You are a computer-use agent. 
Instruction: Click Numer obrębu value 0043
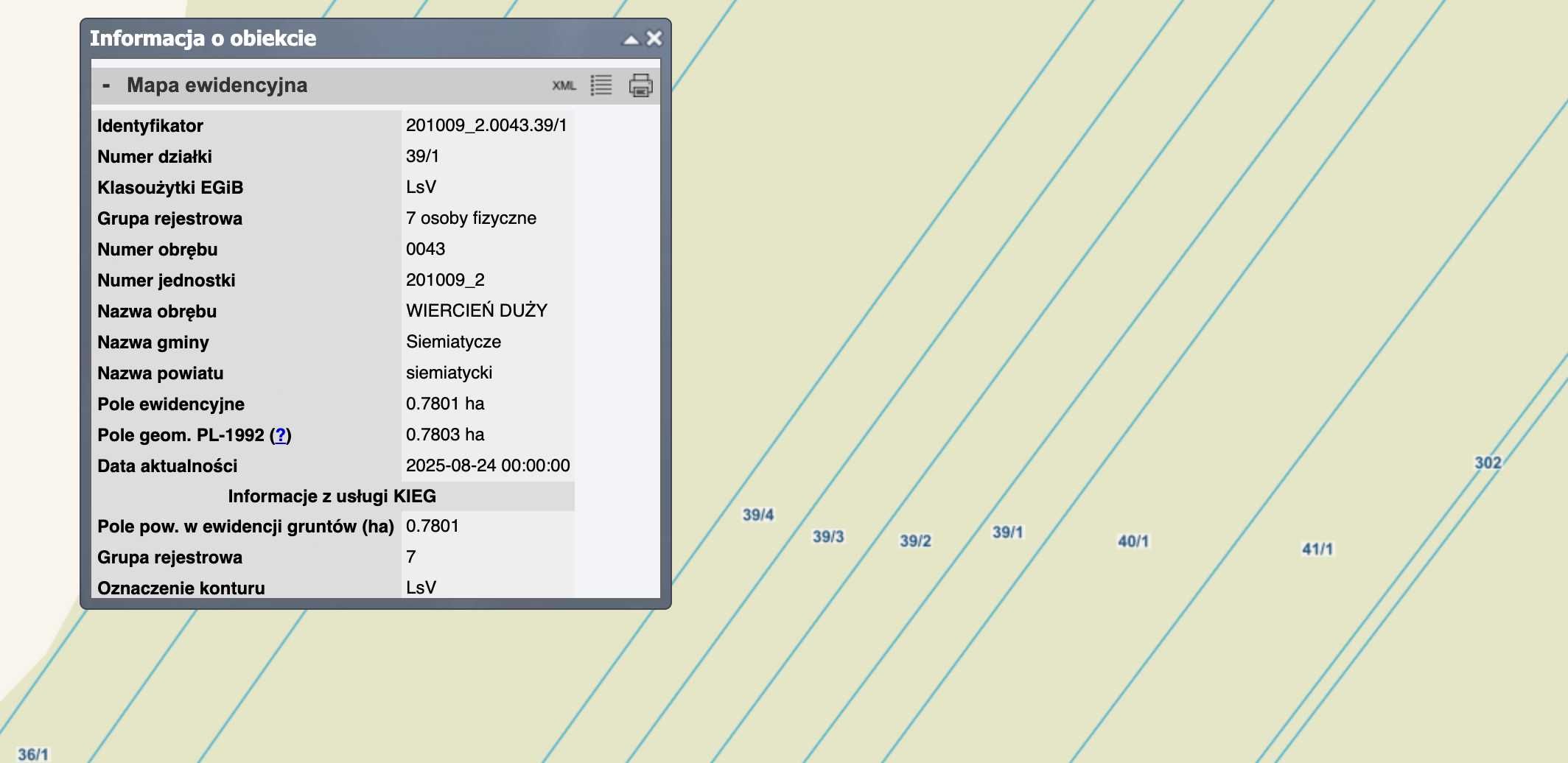click(x=425, y=249)
